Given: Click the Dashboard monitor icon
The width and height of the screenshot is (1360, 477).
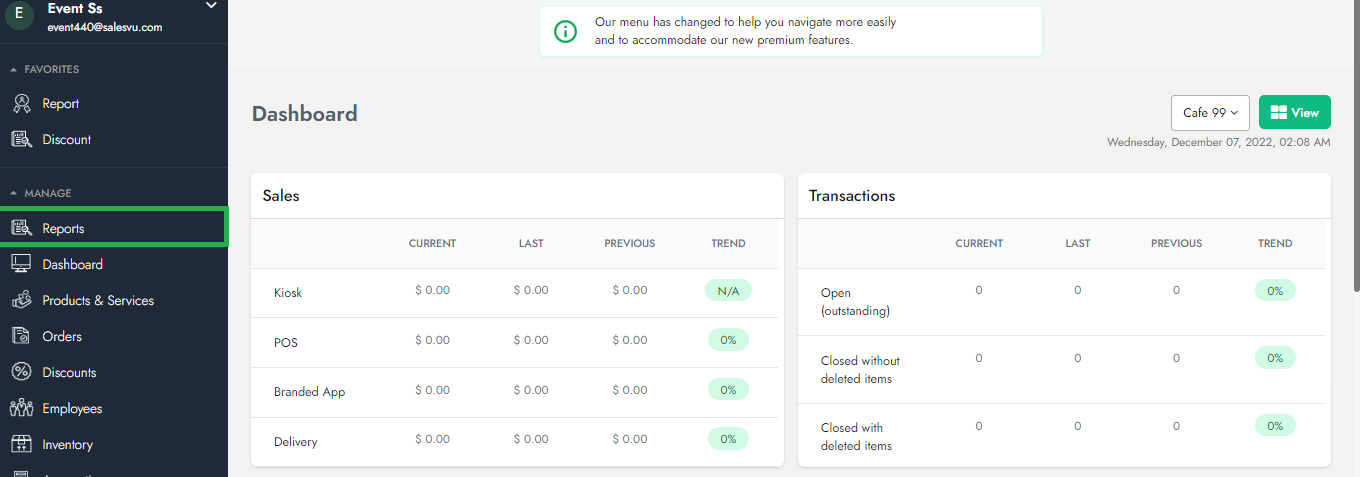Looking at the screenshot, I should click(21, 264).
